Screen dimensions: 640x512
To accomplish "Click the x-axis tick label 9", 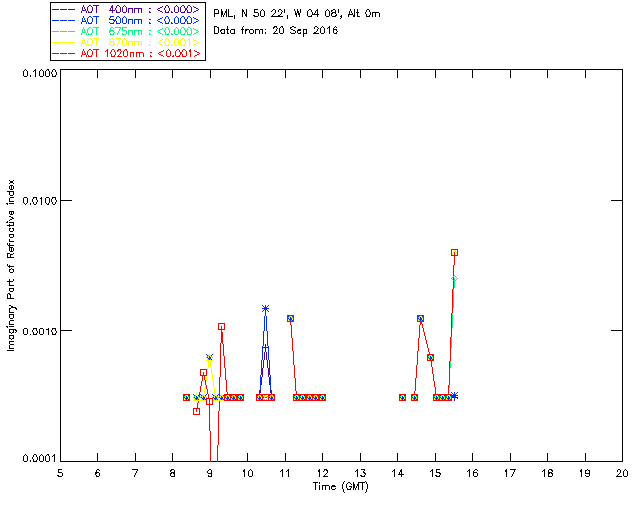I will 210,473.
